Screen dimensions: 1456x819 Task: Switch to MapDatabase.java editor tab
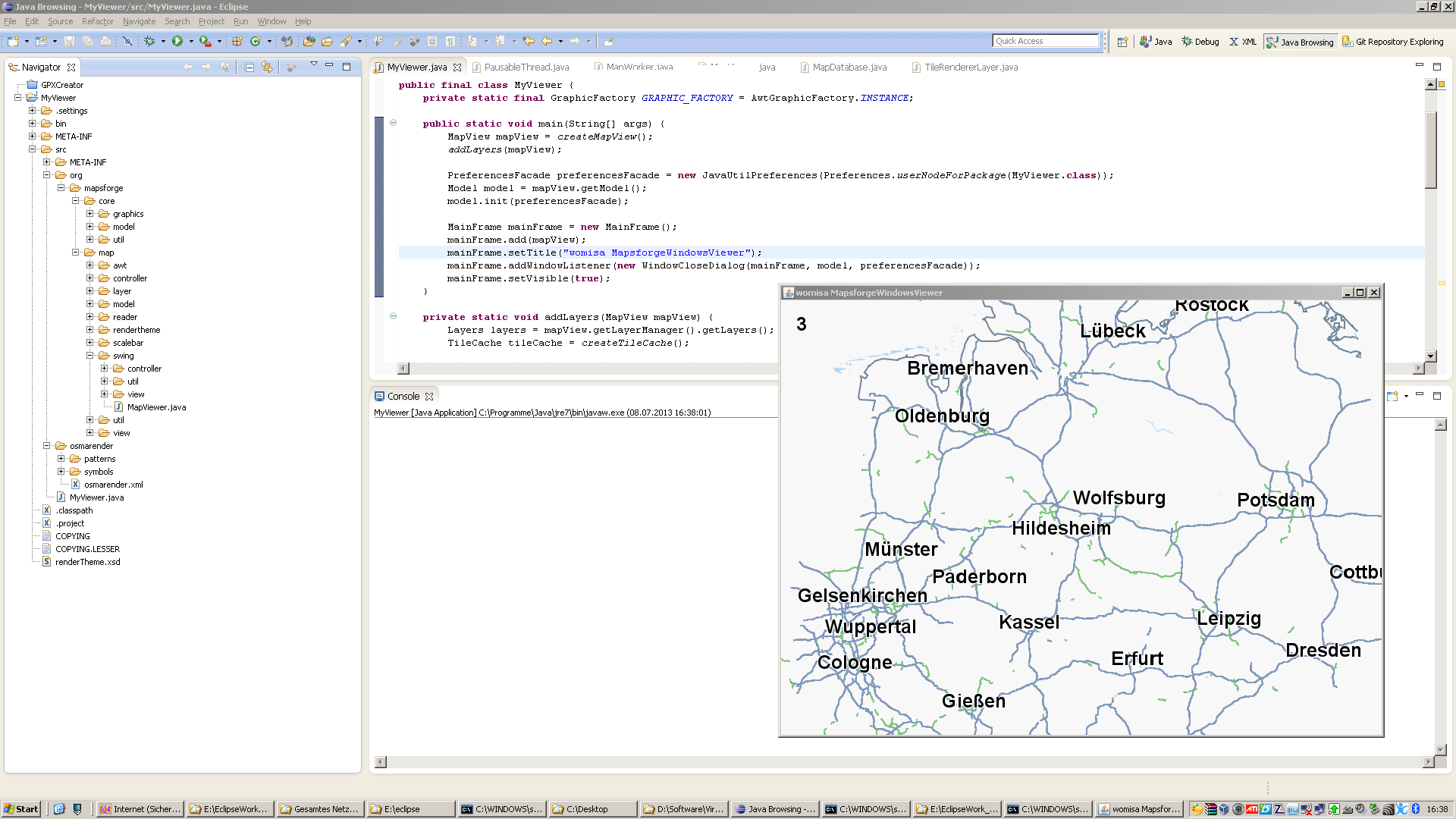(849, 67)
